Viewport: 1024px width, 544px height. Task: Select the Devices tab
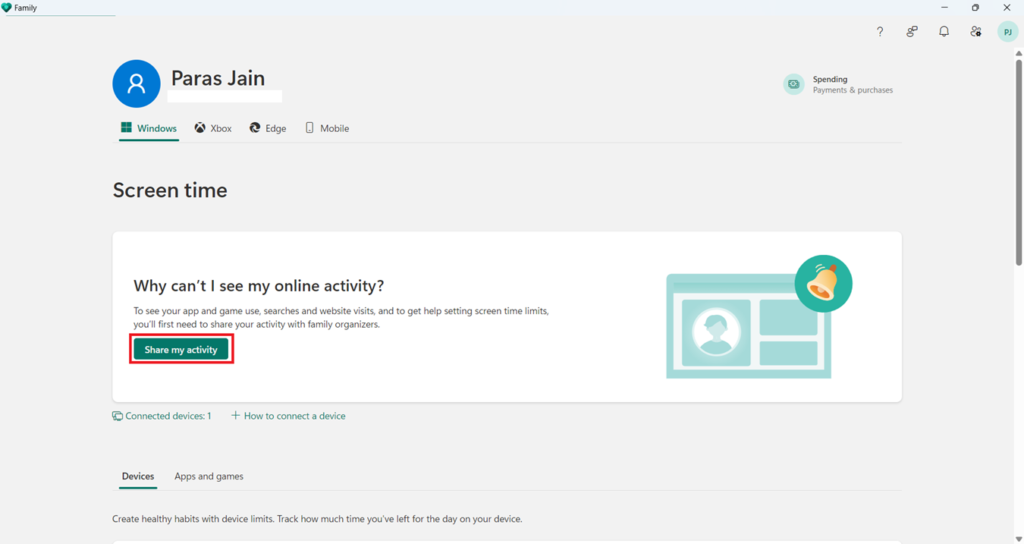(138, 476)
